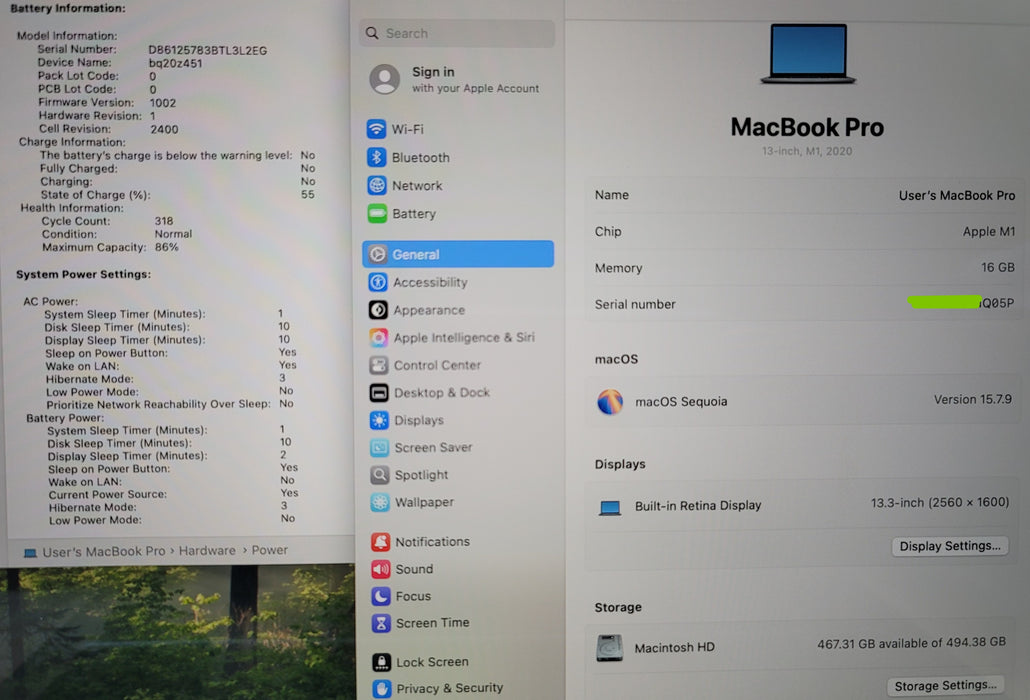
Task: Click the Display Settings… button
Action: pyautogui.click(x=950, y=546)
